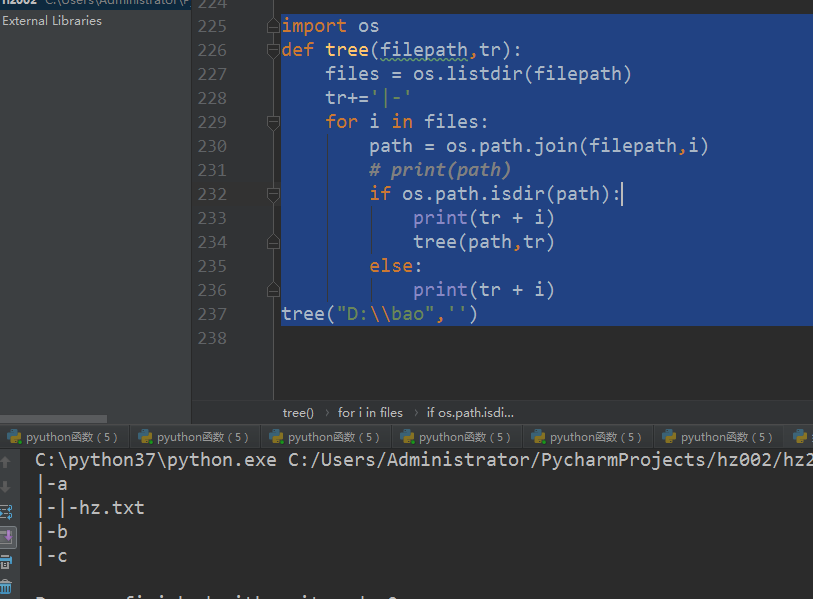Click the 'for i in files' breadcrumb
The height and width of the screenshot is (599, 813).
point(370,413)
